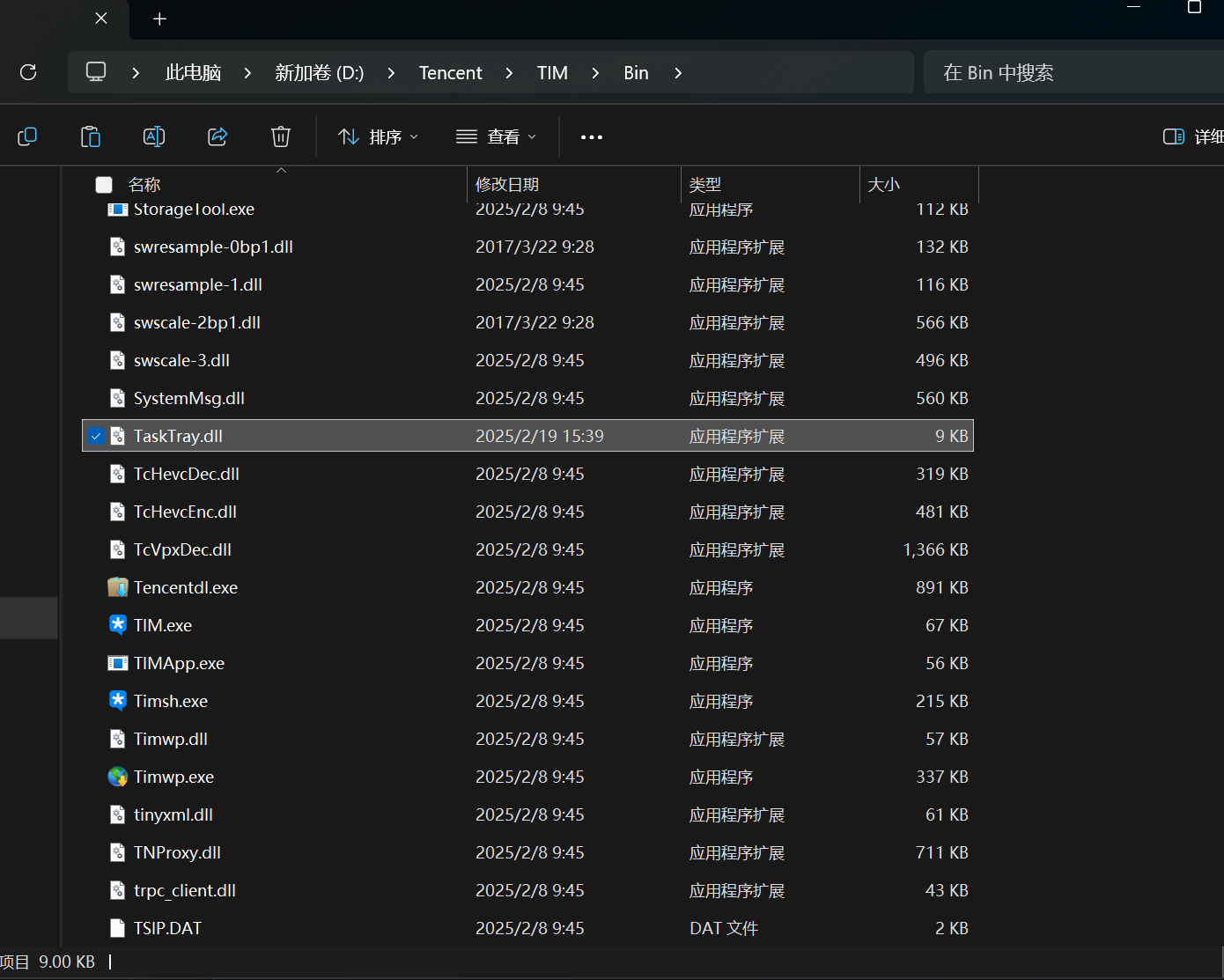Click the tinyxml.dll file icon
The width and height of the screenshot is (1224, 980).
pyautogui.click(x=117, y=814)
